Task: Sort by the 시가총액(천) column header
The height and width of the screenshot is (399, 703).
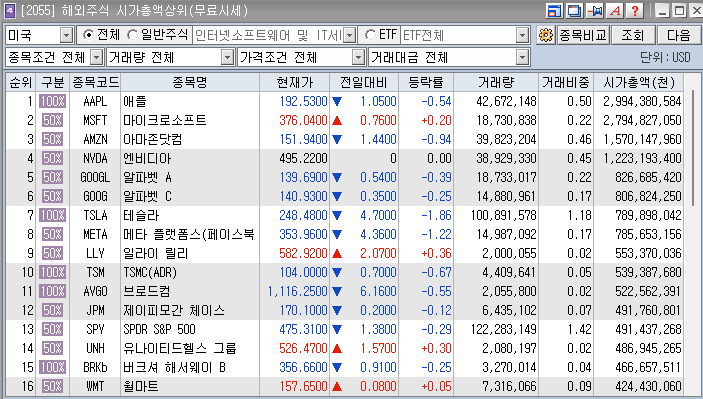Action: (x=638, y=82)
